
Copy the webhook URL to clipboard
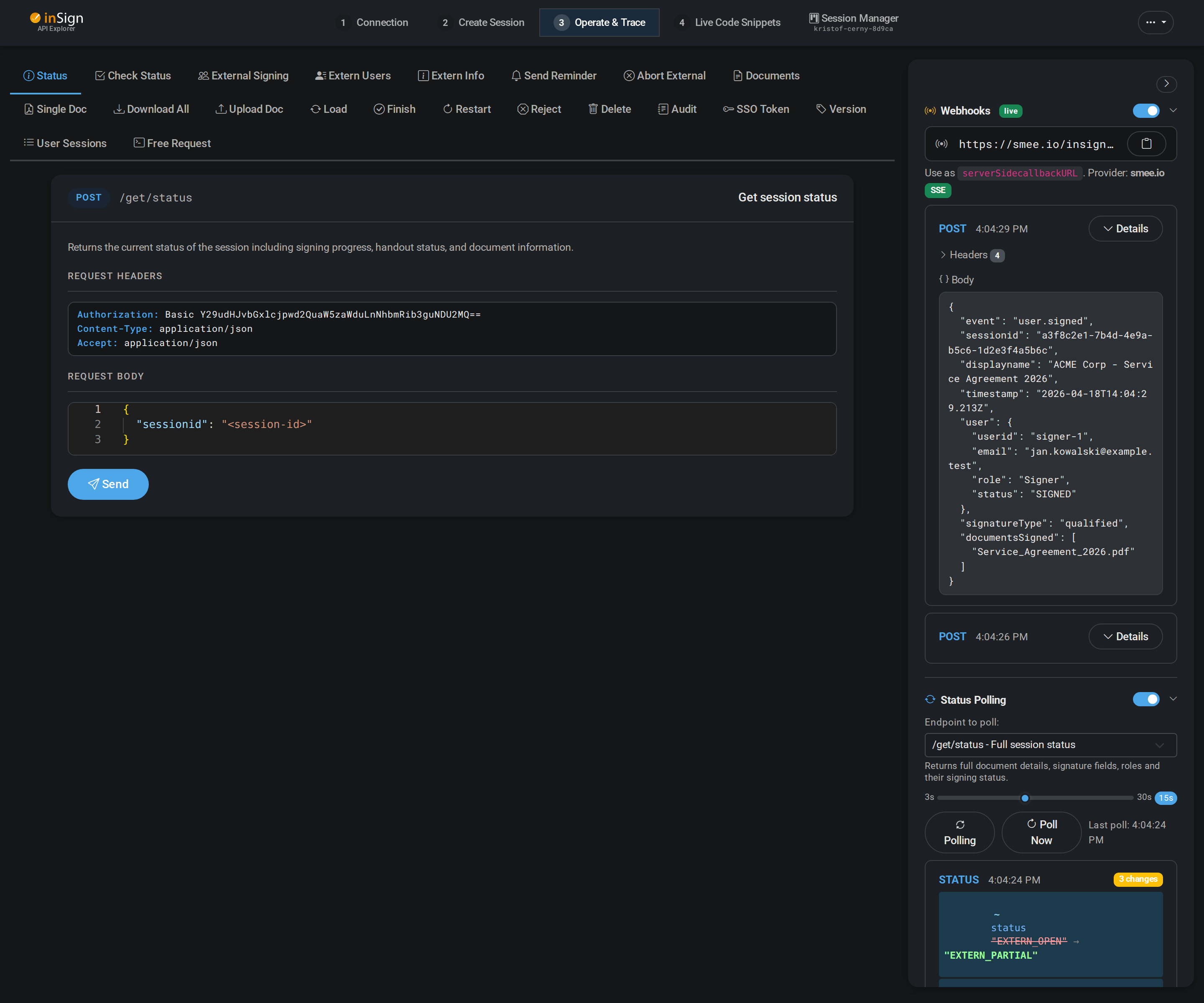[x=1146, y=144]
